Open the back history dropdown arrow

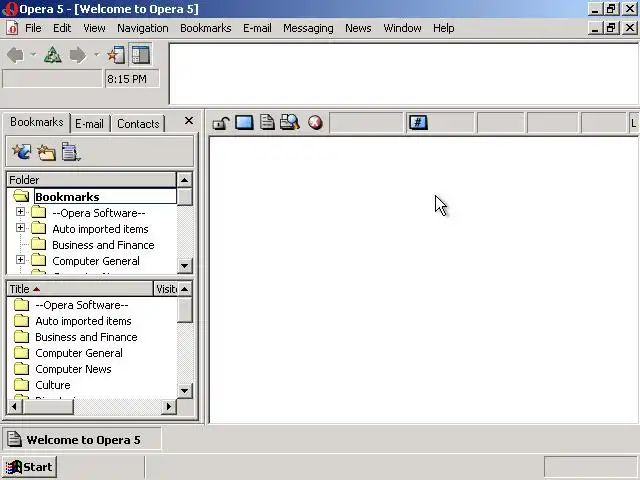pos(33,54)
